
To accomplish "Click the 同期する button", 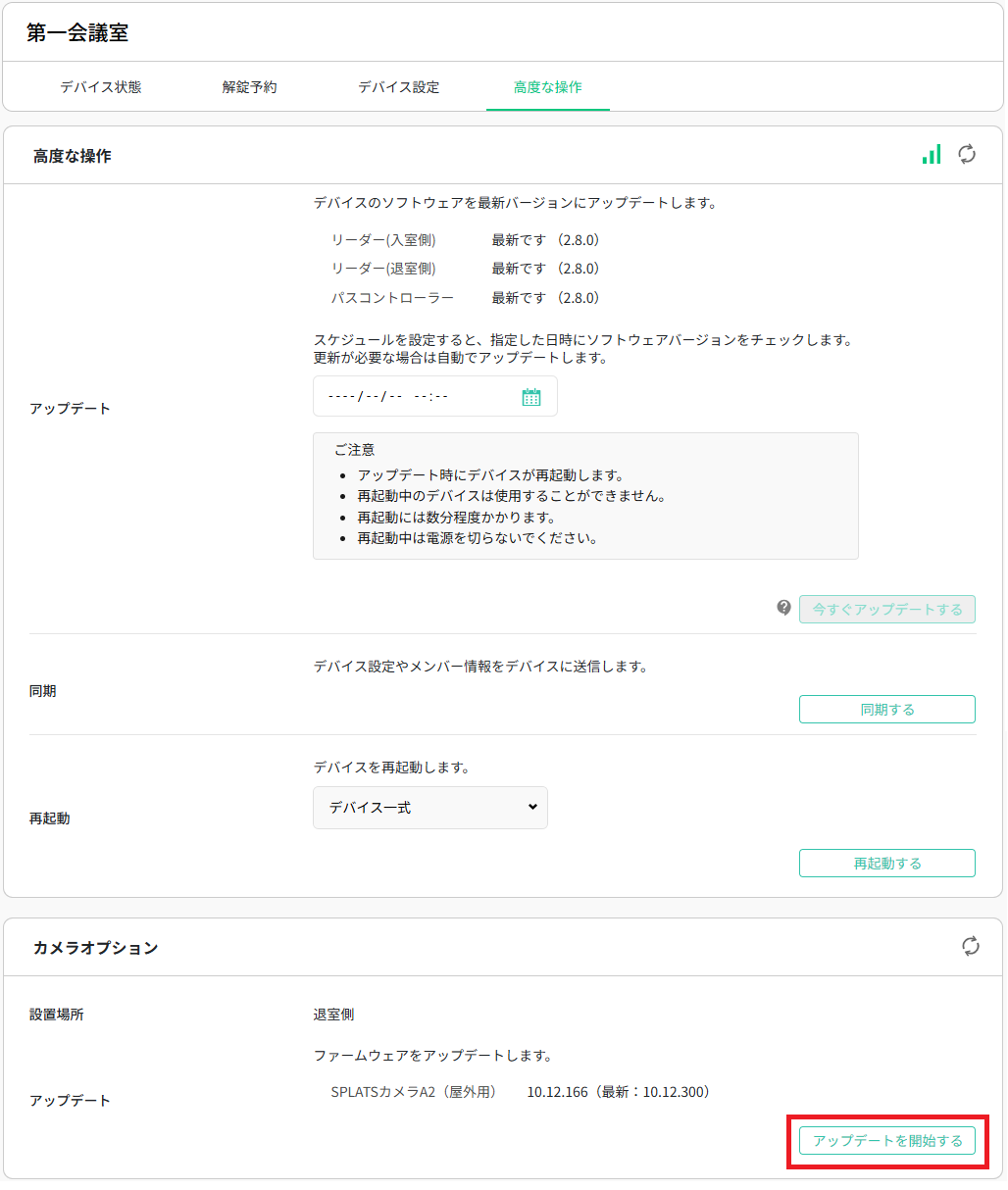I will pos(886,710).
